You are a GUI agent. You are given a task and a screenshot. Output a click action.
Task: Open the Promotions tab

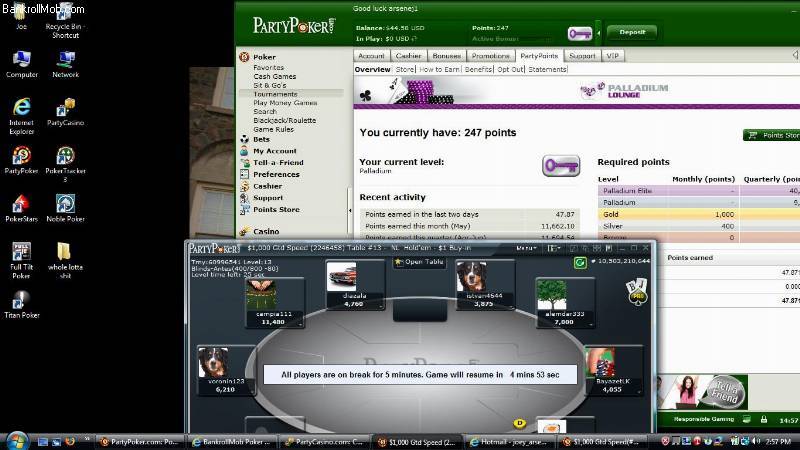point(490,56)
